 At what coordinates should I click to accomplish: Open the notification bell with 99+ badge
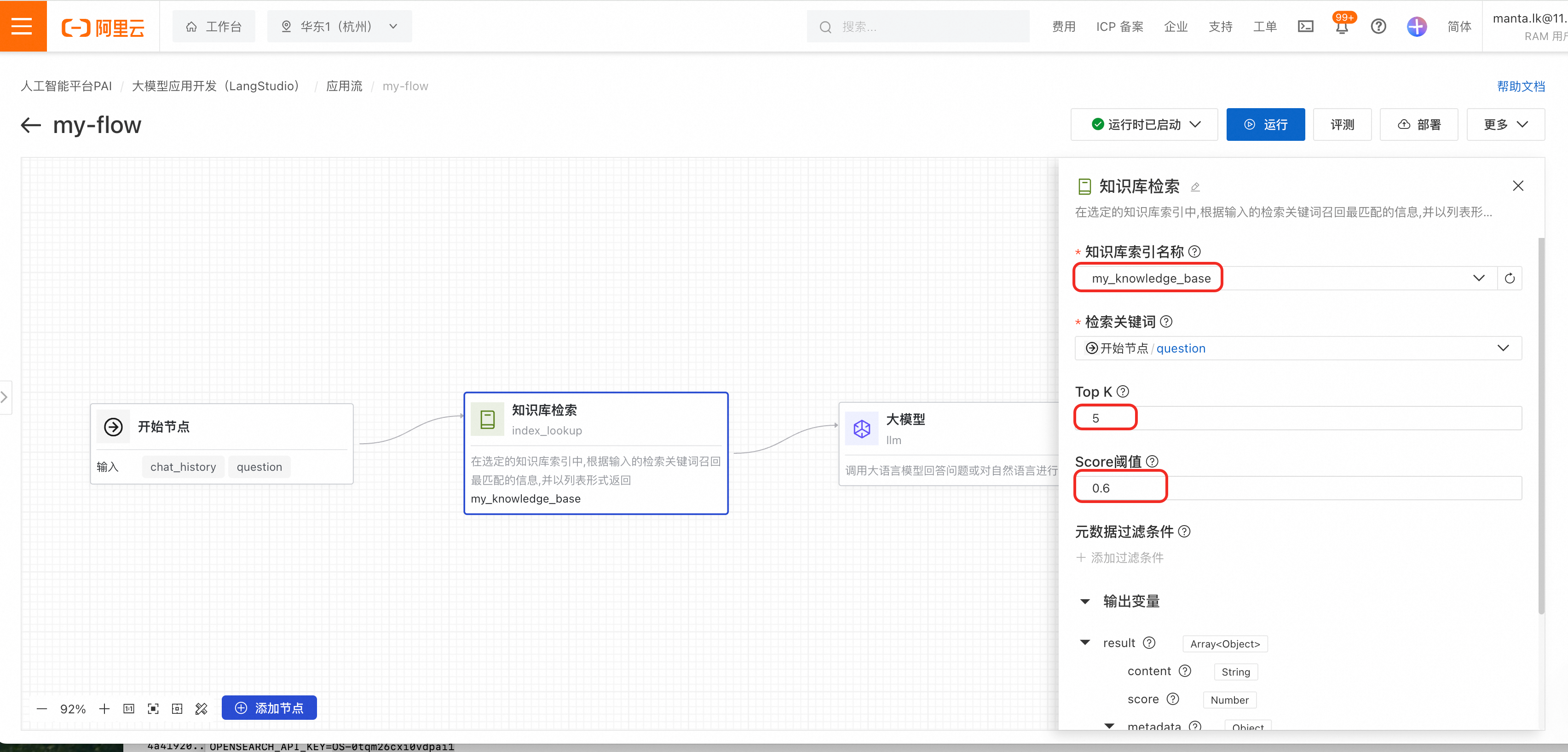pos(1342,27)
